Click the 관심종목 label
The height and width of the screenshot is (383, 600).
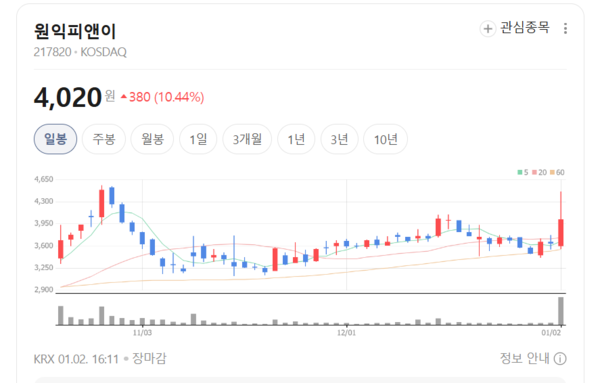click(x=525, y=28)
